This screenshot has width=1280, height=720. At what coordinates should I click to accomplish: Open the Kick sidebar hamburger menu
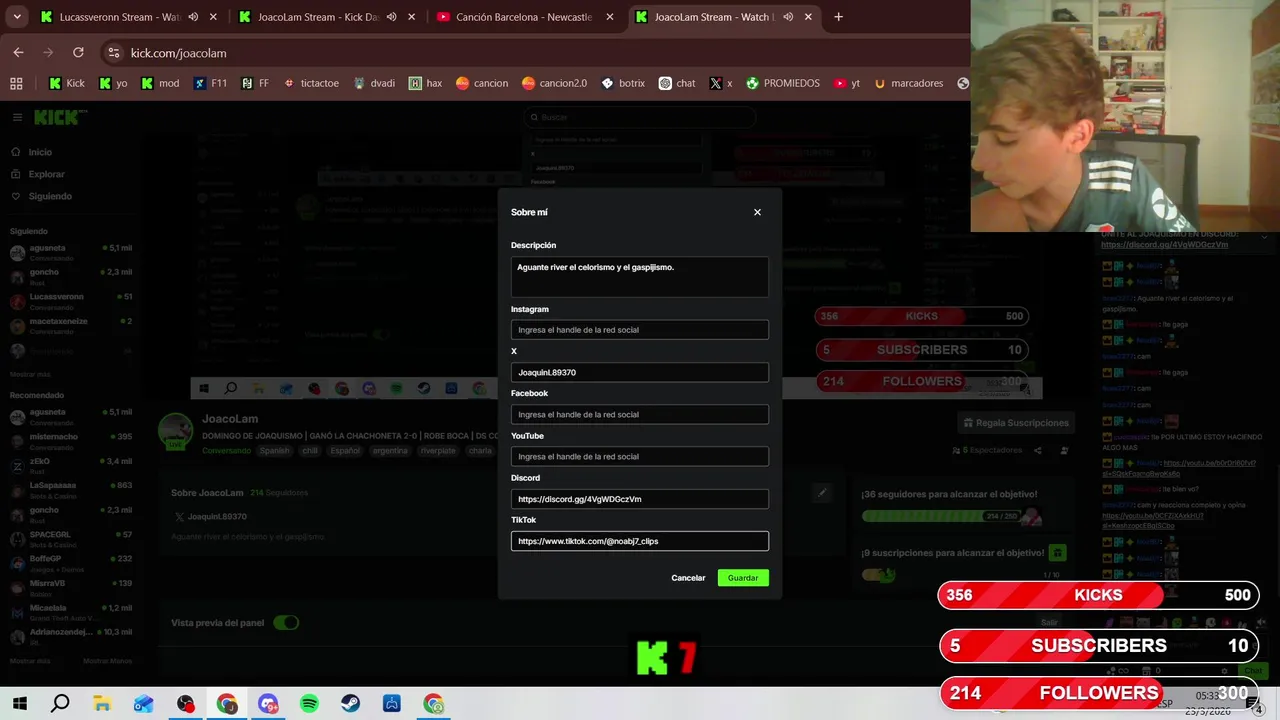coord(17,117)
